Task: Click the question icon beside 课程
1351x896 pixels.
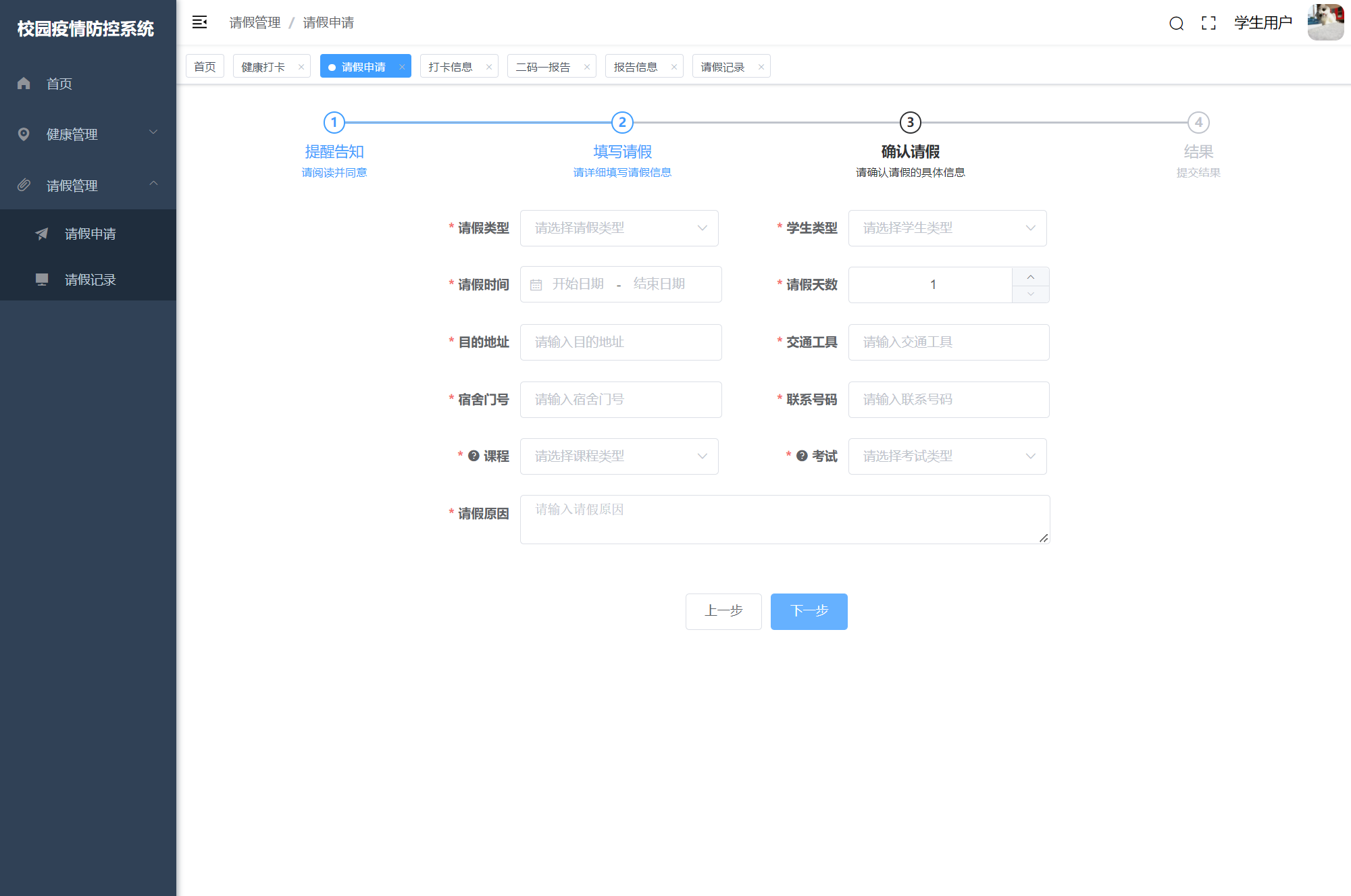Action: point(474,456)
